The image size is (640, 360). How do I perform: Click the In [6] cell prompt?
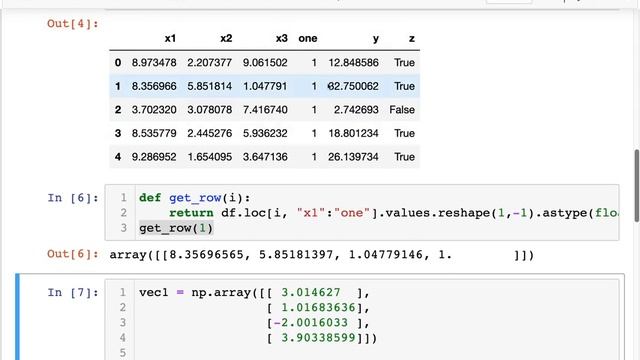(73, 198)
